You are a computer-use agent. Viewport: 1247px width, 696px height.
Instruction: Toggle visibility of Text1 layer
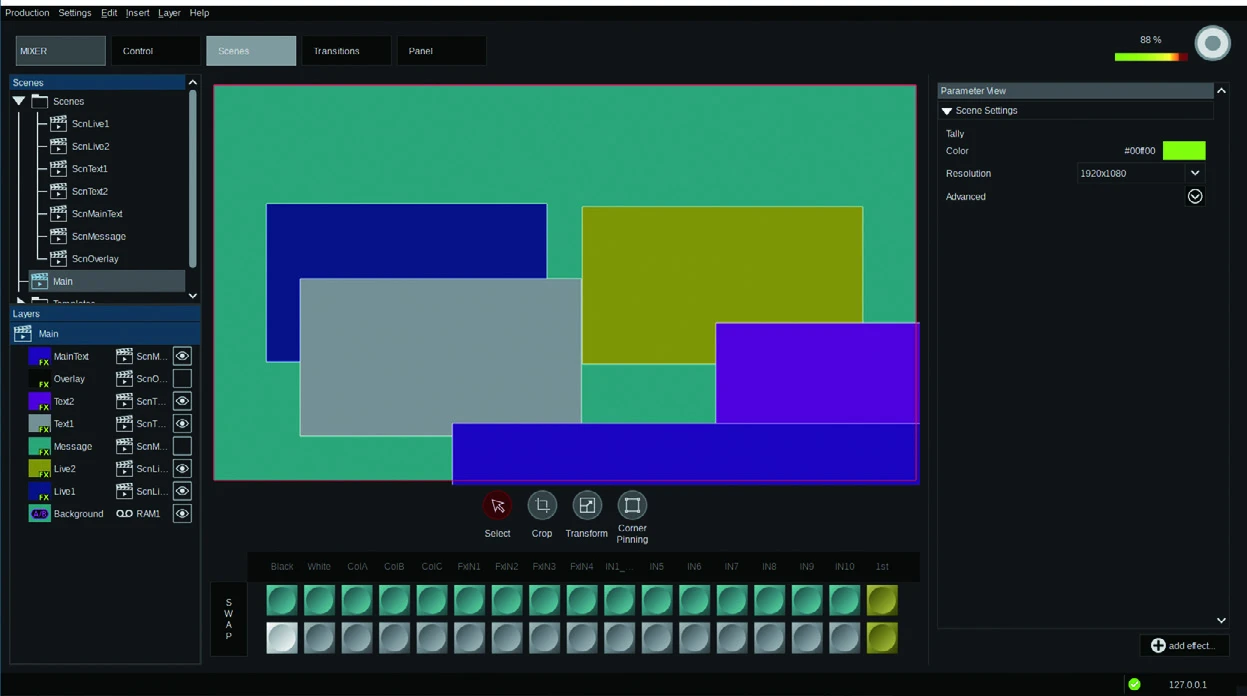click(182, 423)
